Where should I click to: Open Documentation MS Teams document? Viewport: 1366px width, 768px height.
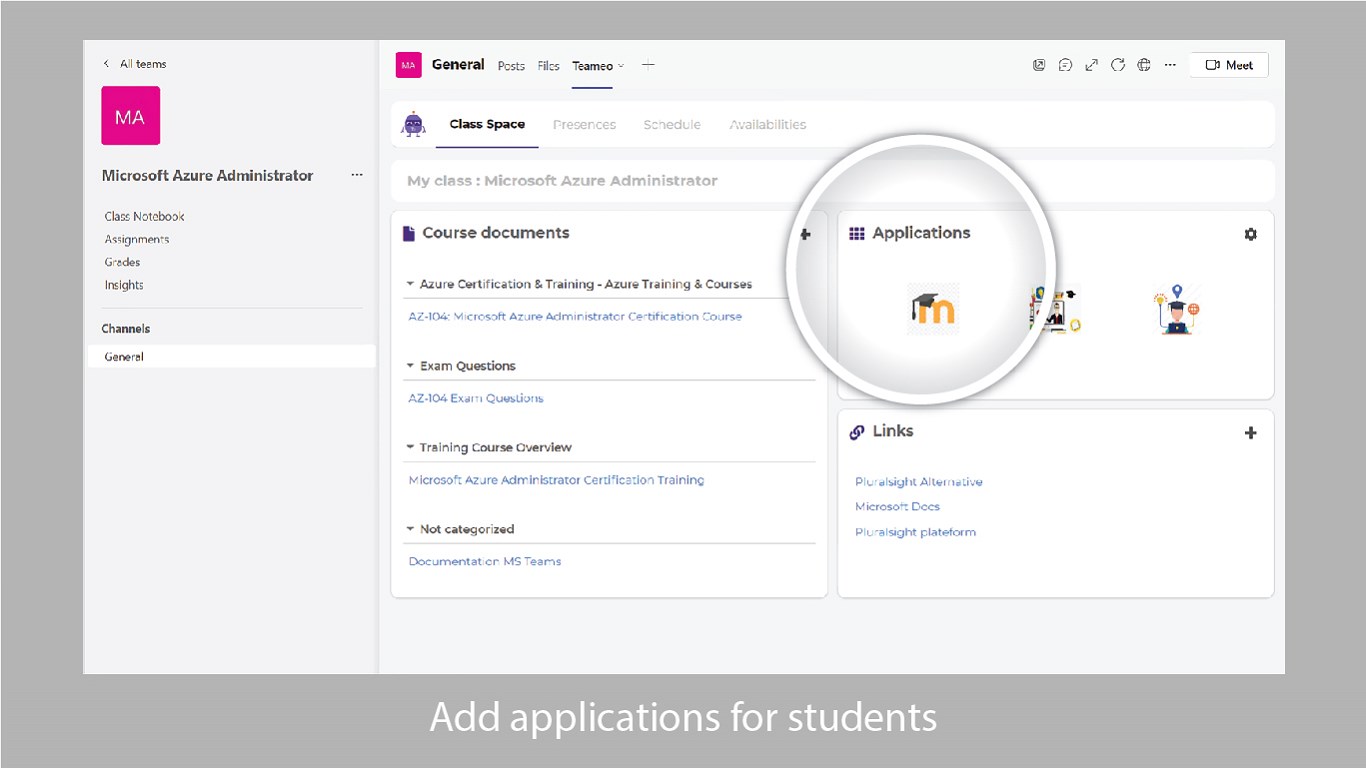tap(485, 561)
